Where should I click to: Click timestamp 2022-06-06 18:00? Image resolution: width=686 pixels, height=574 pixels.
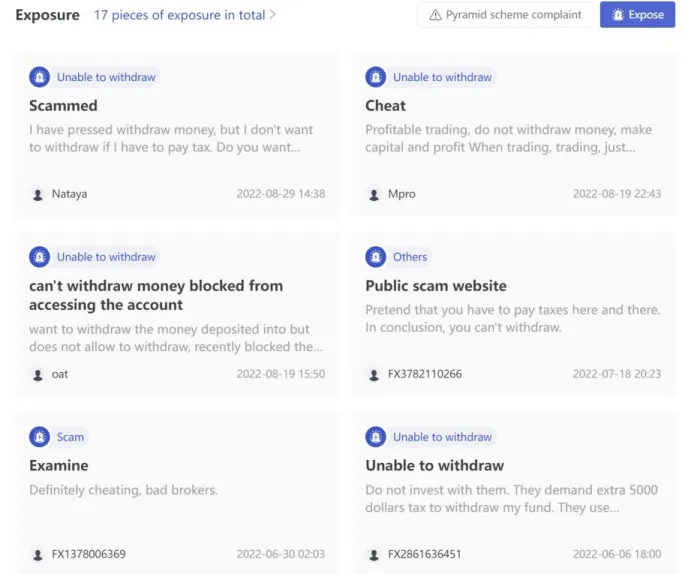tap(617, 554)
